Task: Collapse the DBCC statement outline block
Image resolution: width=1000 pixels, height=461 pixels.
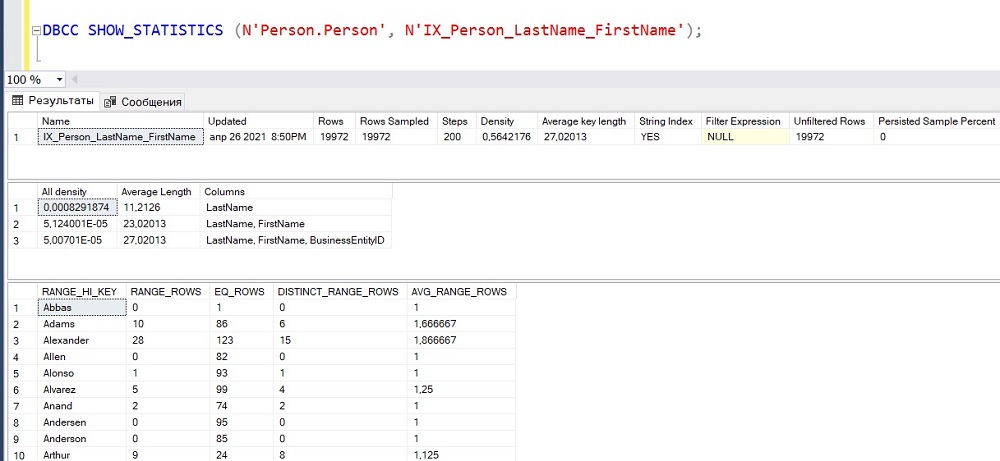Action: (36, 30)
